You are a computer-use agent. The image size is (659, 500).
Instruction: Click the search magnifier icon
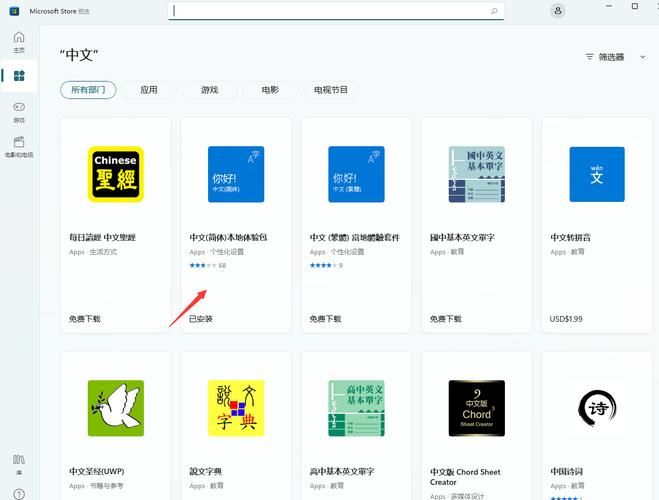point(494,11)
